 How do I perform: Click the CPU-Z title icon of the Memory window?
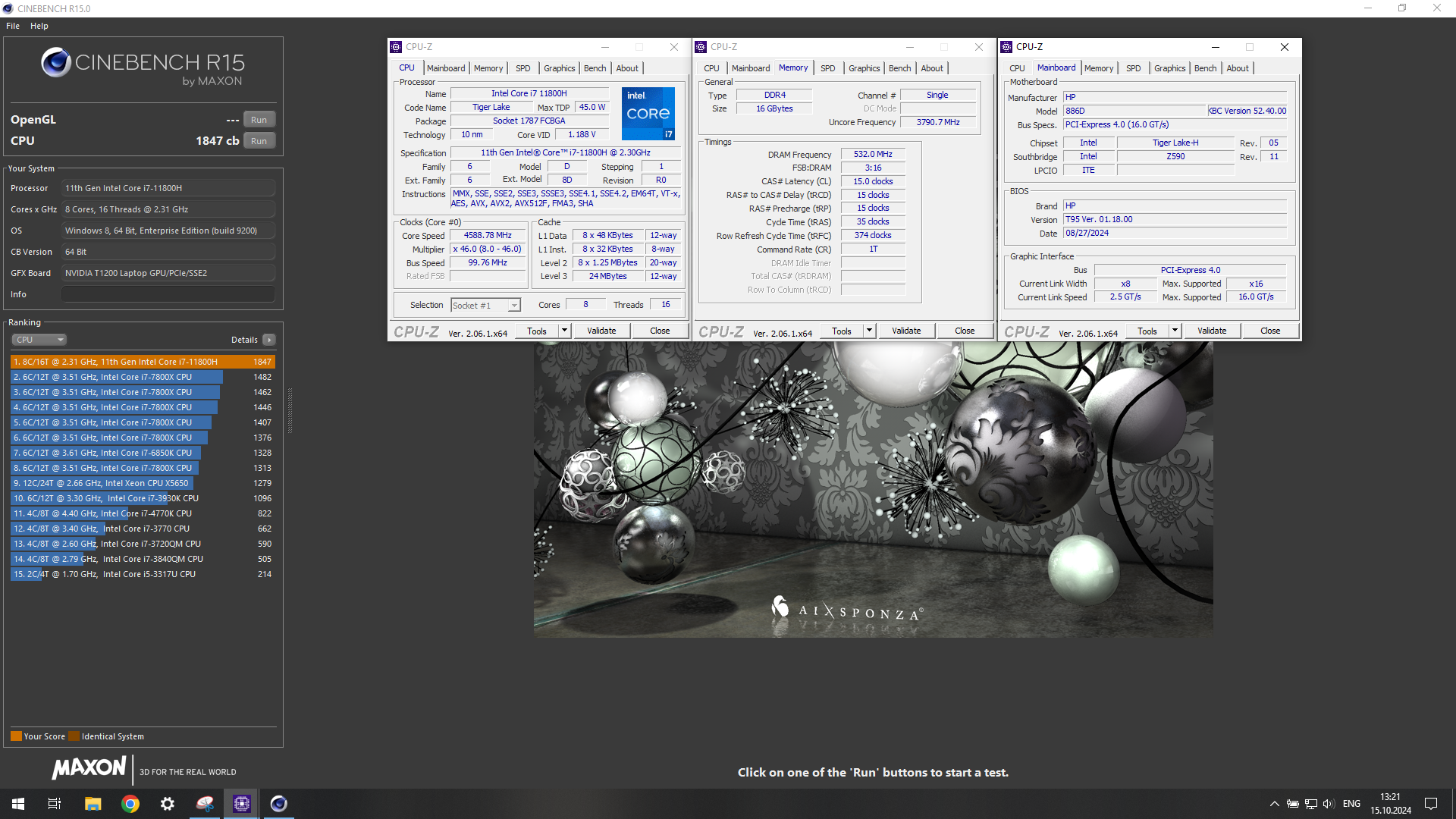coord(701,47)
